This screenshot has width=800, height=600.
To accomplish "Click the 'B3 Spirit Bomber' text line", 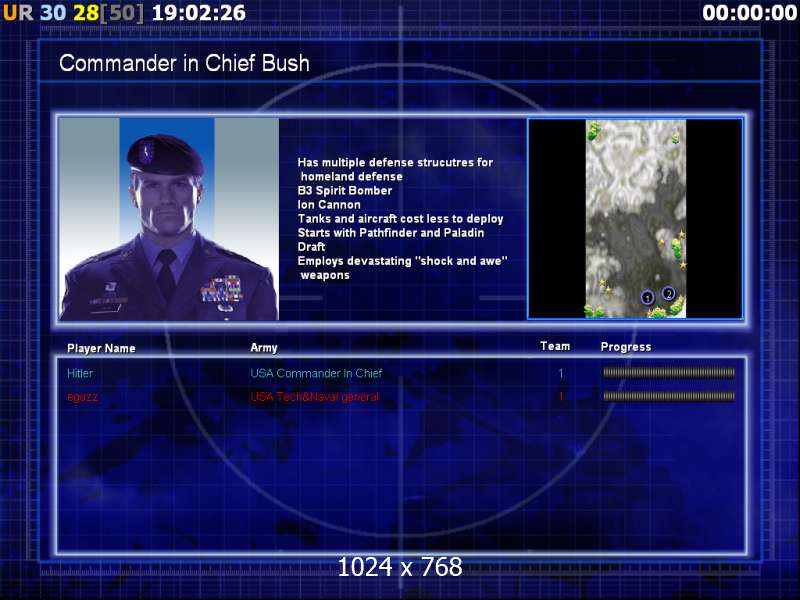I will click(x=345, y=190).
